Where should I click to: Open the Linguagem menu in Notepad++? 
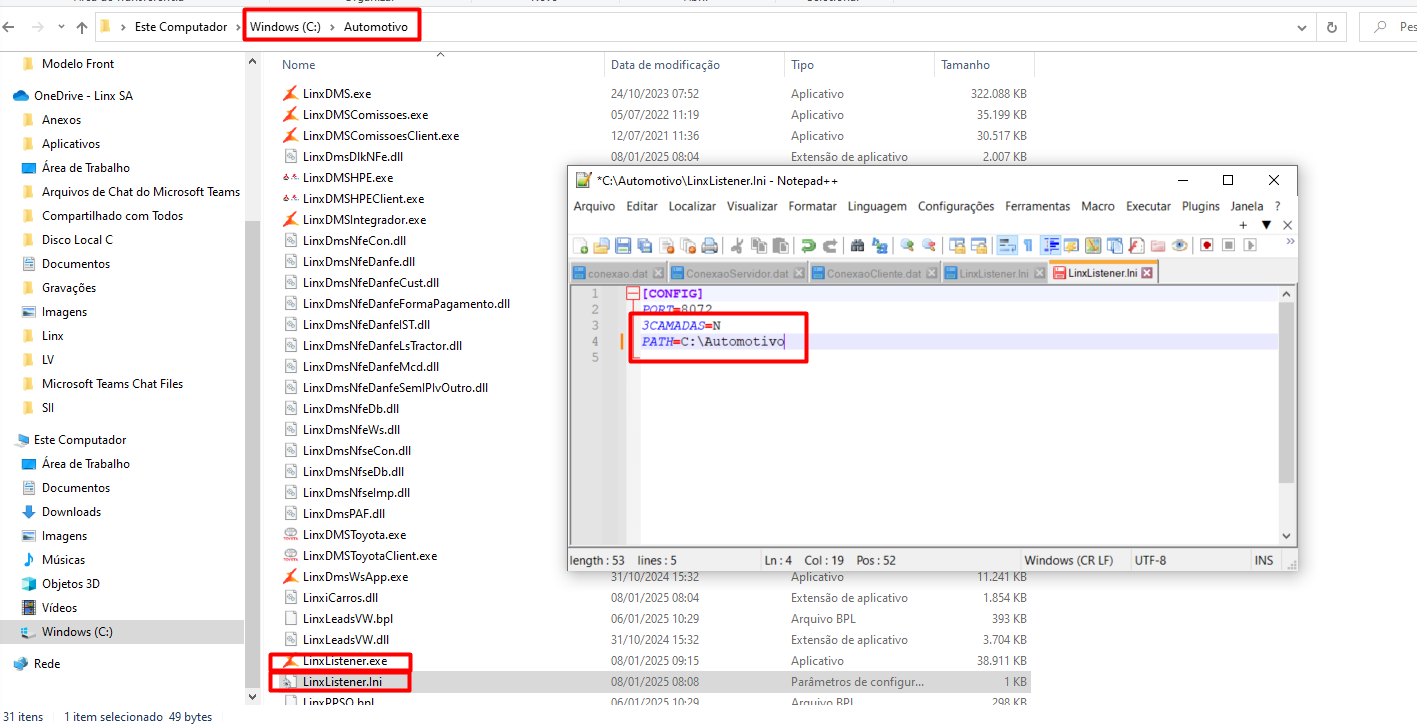(x=877, y=206)
